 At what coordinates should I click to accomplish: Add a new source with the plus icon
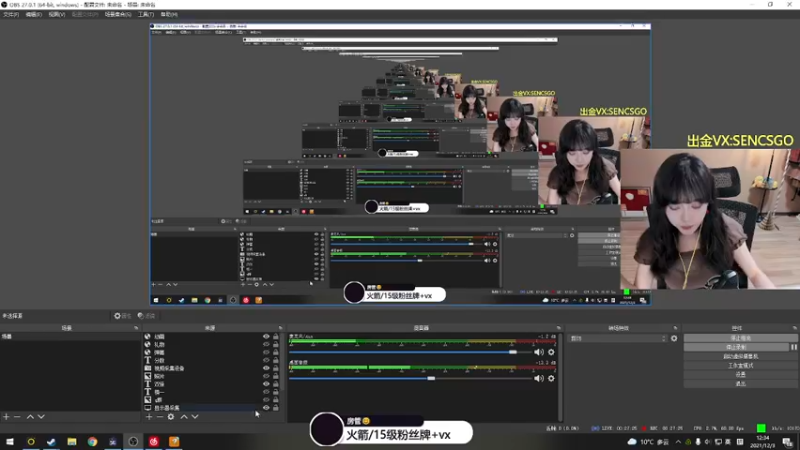(x=148, y=417)
